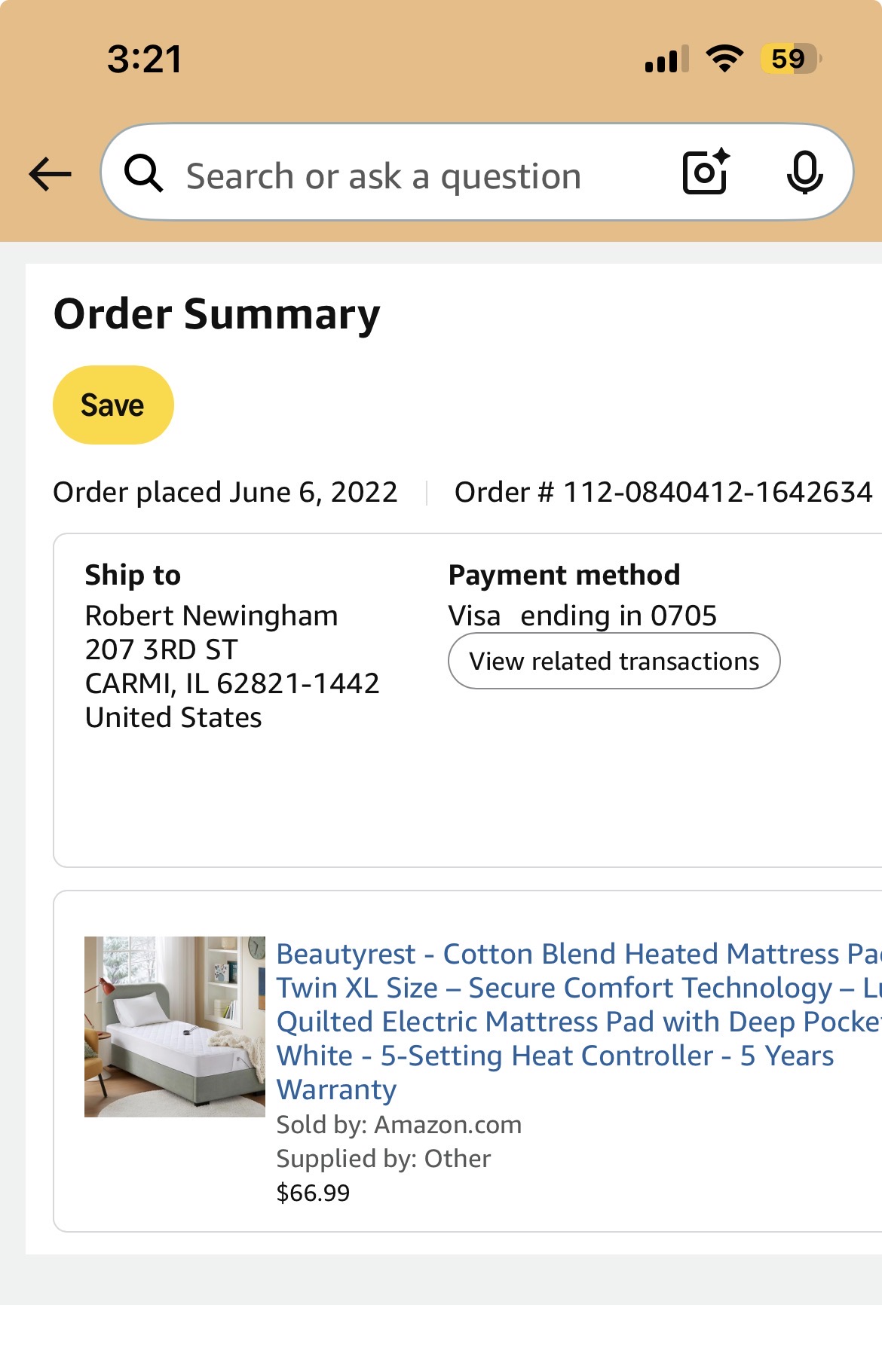
Task: Start voice search with microphone icon
Action: pos(804,173)
